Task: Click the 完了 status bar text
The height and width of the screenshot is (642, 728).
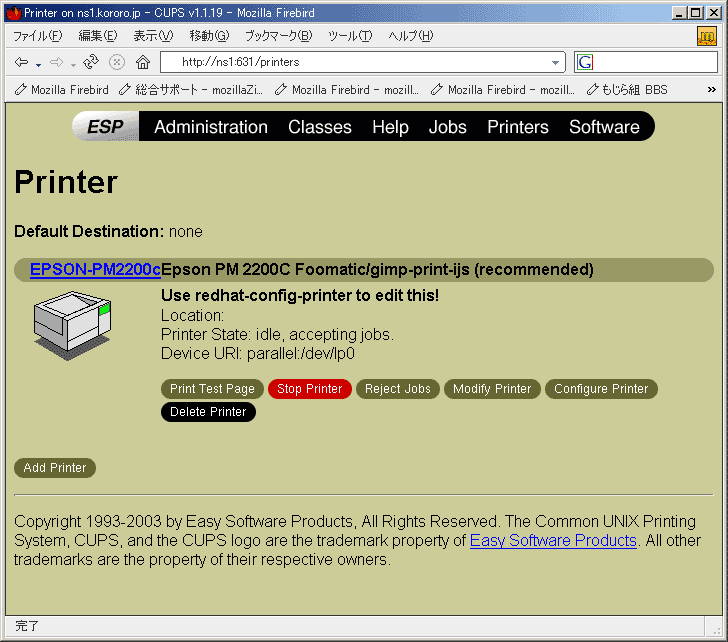Action: pyautogui.click(x=27, y=626)
